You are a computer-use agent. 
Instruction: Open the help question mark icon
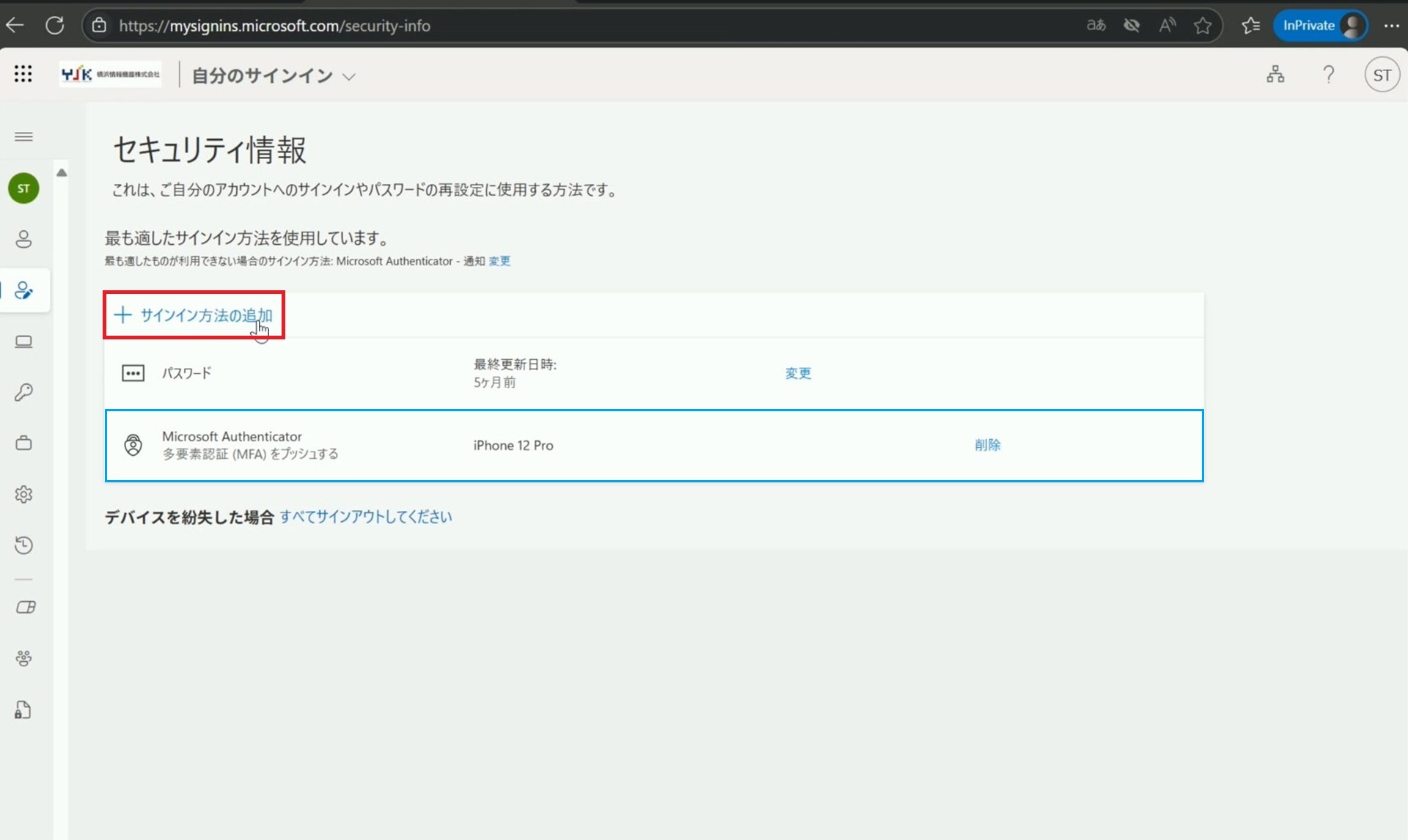coord(1328,74)
